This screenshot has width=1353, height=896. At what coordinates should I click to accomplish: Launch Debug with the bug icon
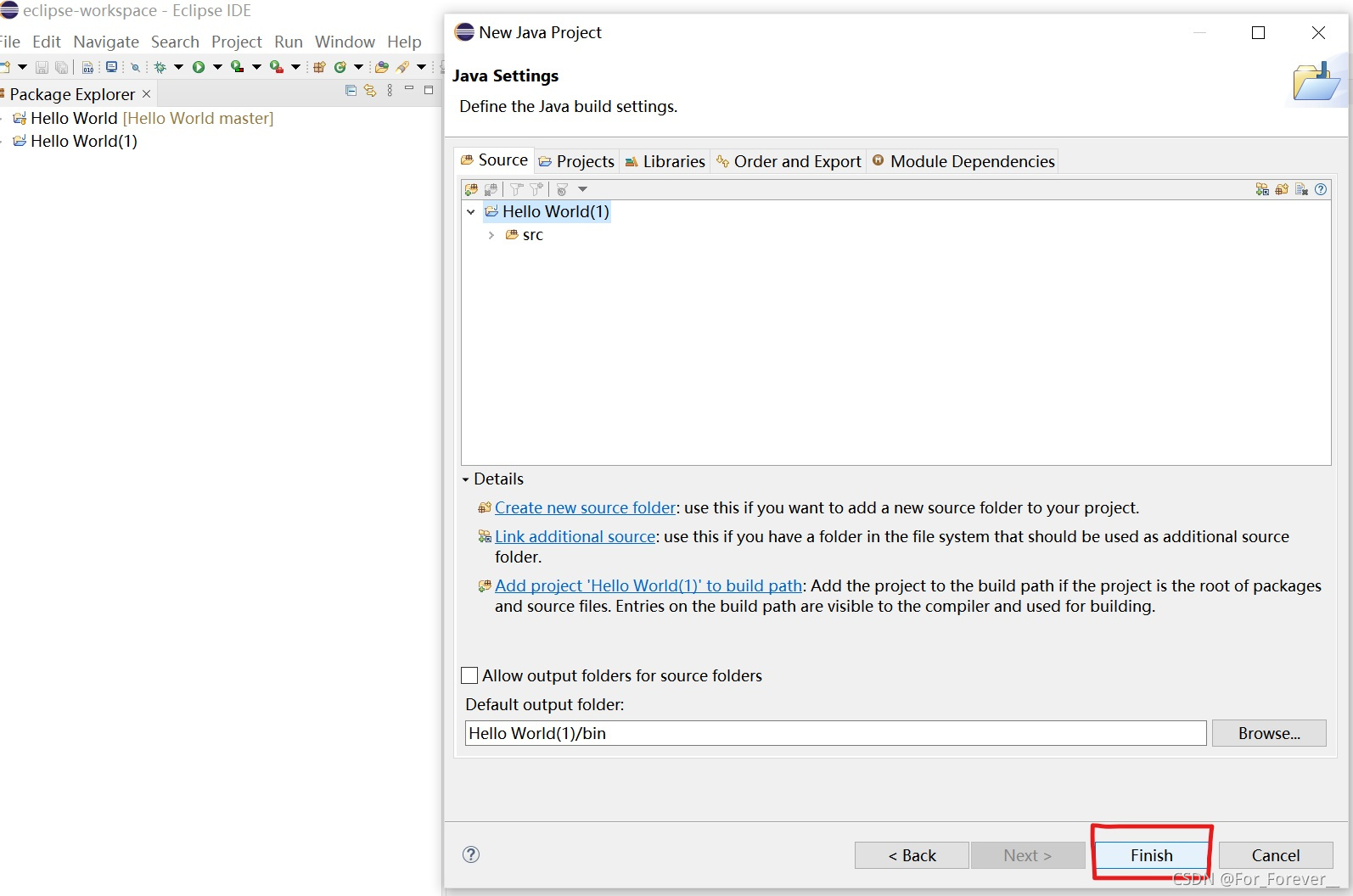point(160,67)
